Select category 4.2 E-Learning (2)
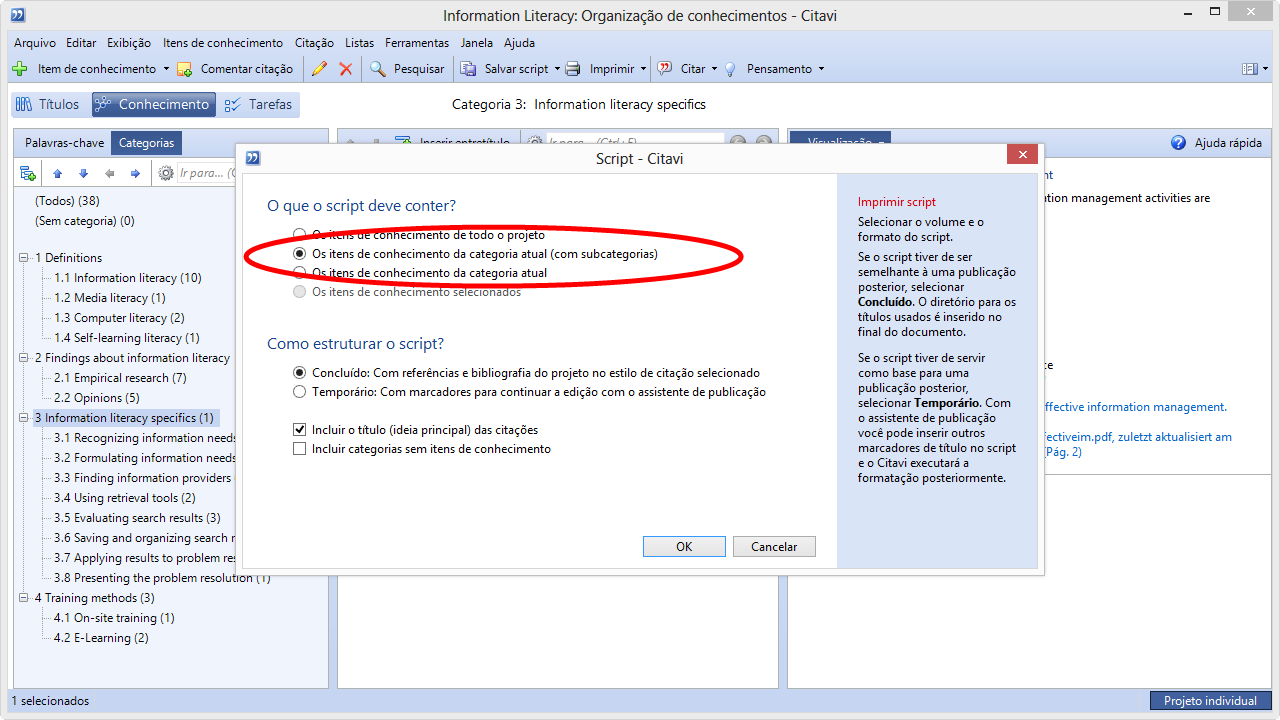 click(x=101, y=638)
